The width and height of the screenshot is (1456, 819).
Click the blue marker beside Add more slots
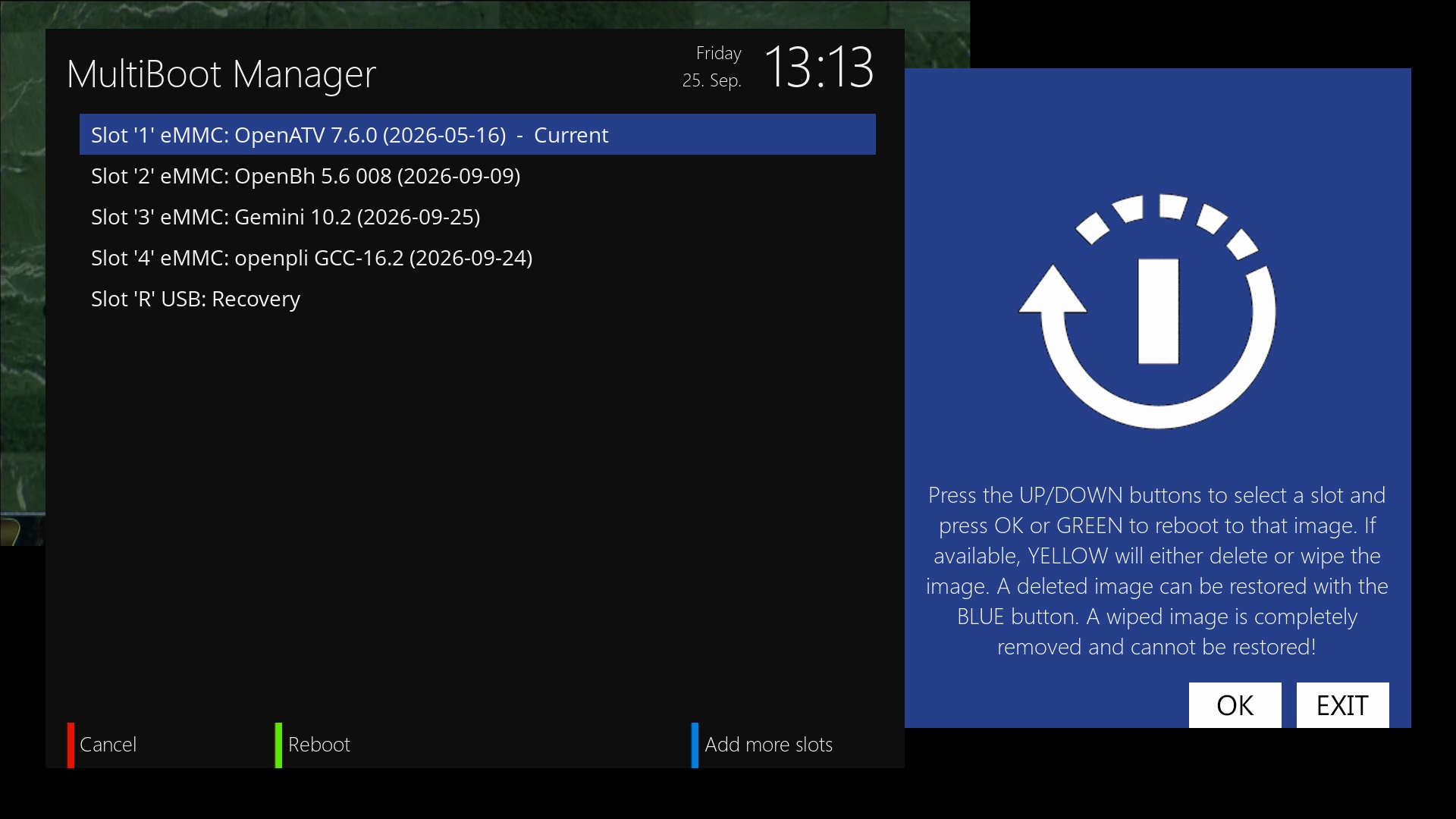click(695, 745)
